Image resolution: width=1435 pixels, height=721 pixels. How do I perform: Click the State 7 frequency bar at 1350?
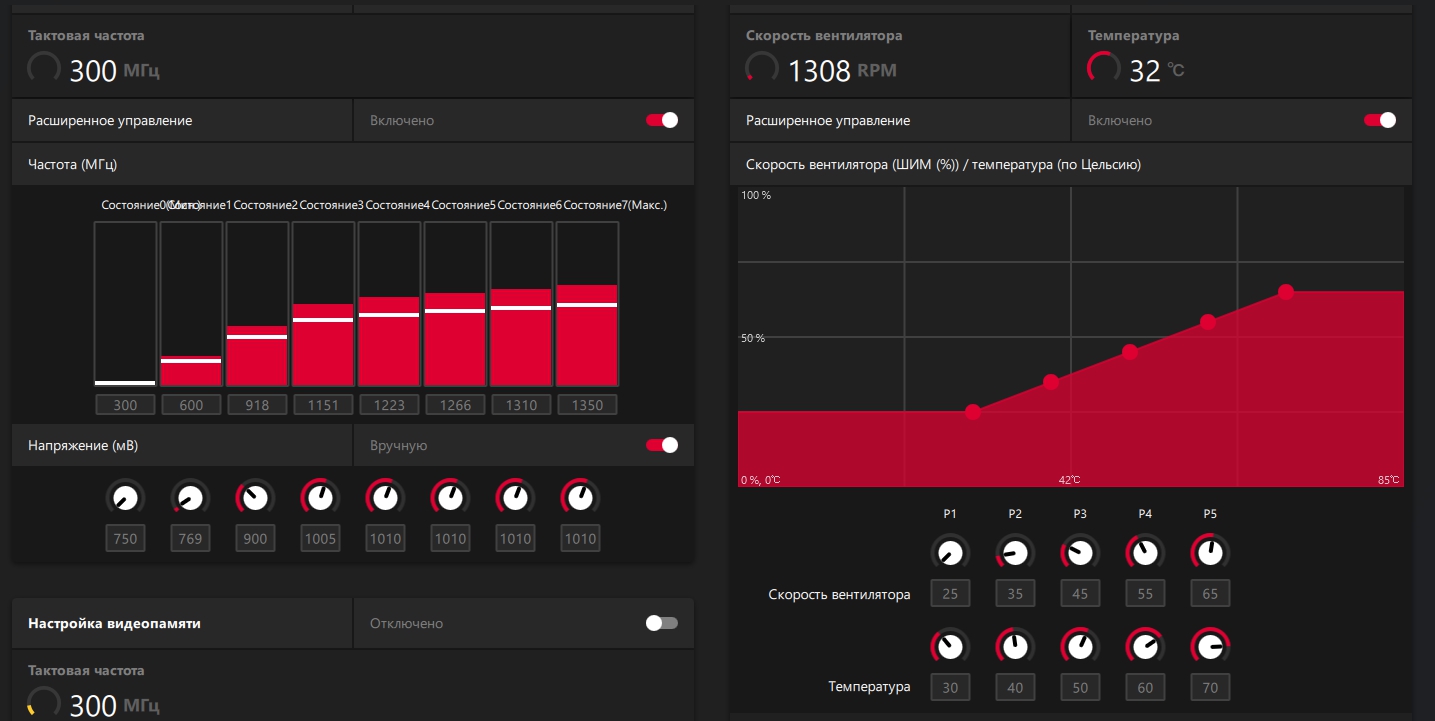588,304
